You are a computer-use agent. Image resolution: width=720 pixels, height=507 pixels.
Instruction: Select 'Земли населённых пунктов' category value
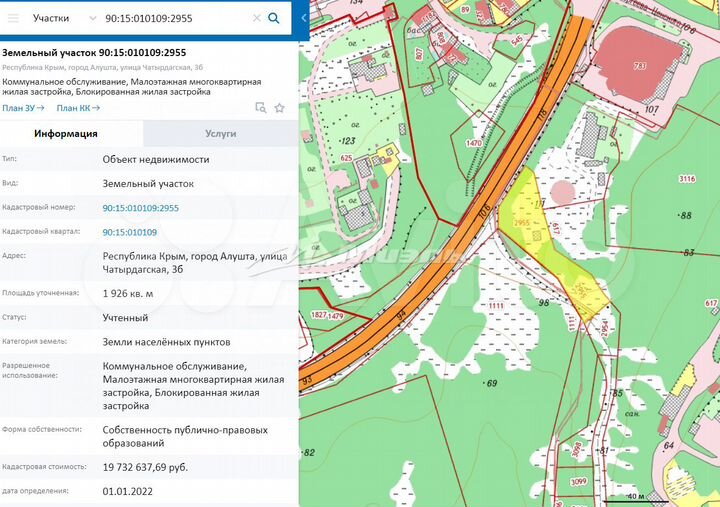[x=166, y=342]
